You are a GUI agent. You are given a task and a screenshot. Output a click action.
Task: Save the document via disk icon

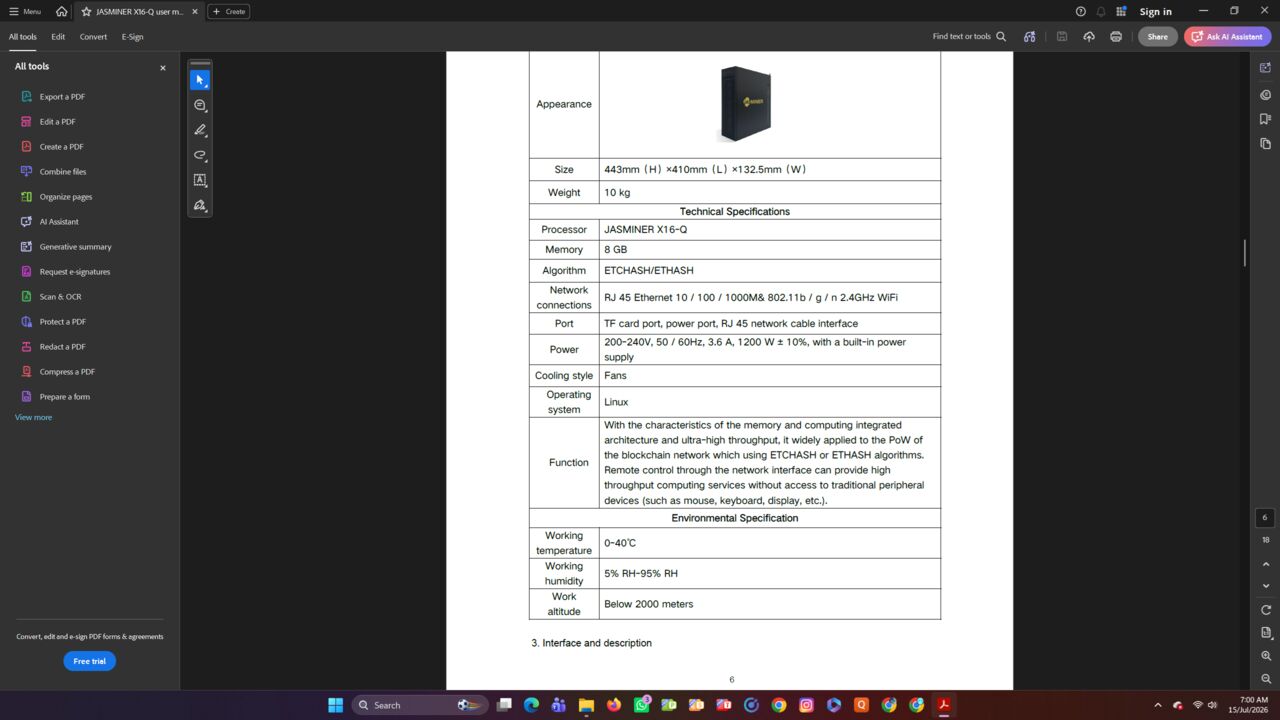[1062, 37]
